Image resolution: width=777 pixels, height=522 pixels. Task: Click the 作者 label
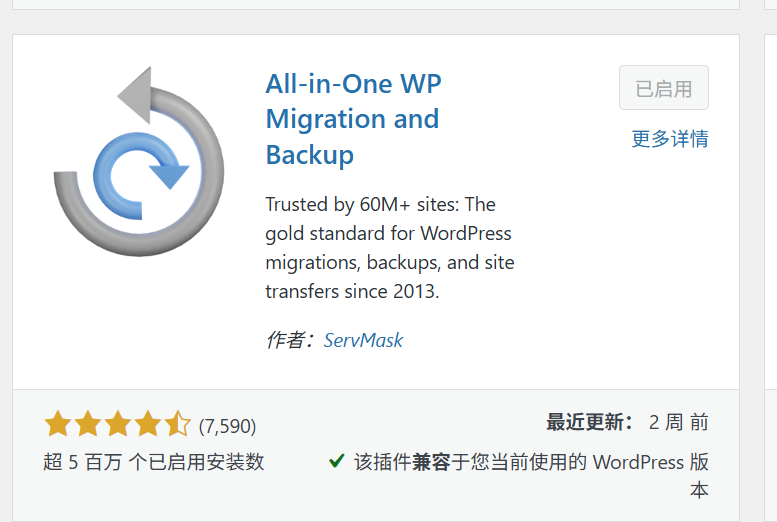290,340
